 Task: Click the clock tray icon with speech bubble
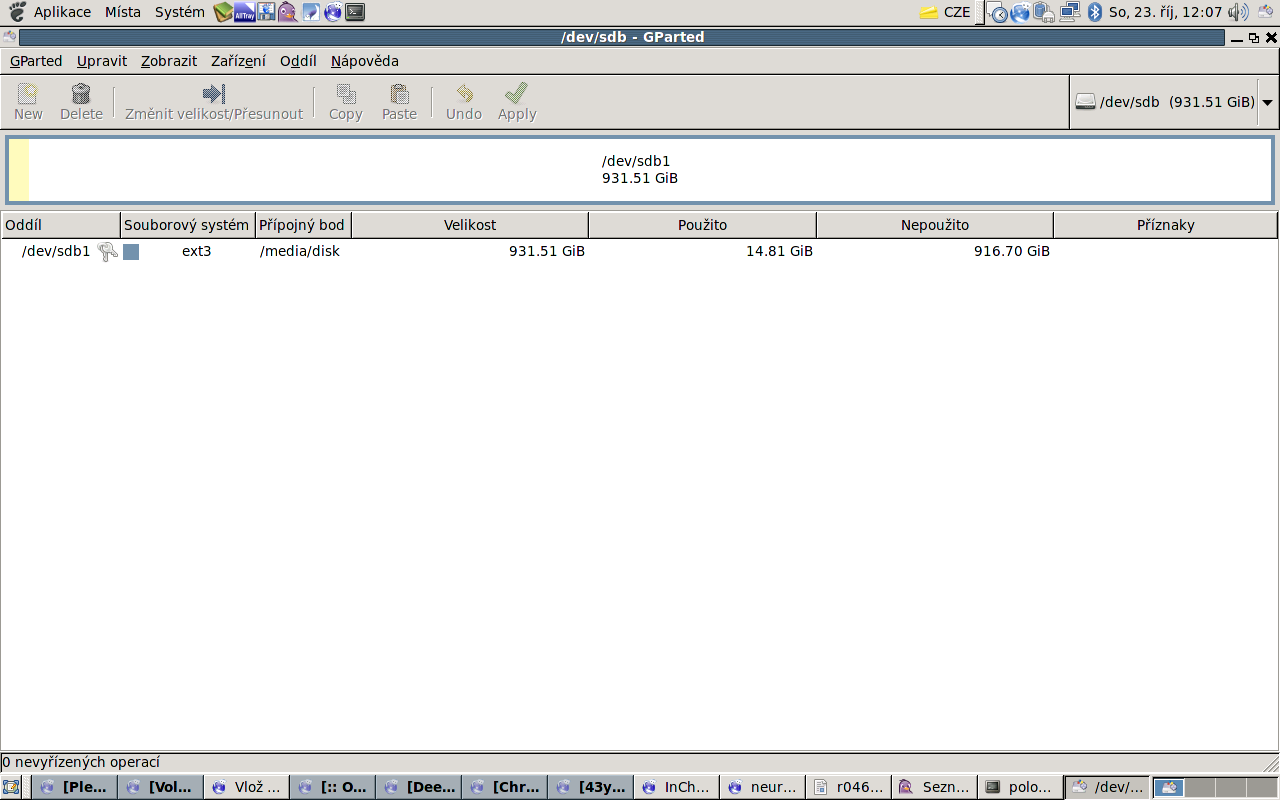coord(997,12)
